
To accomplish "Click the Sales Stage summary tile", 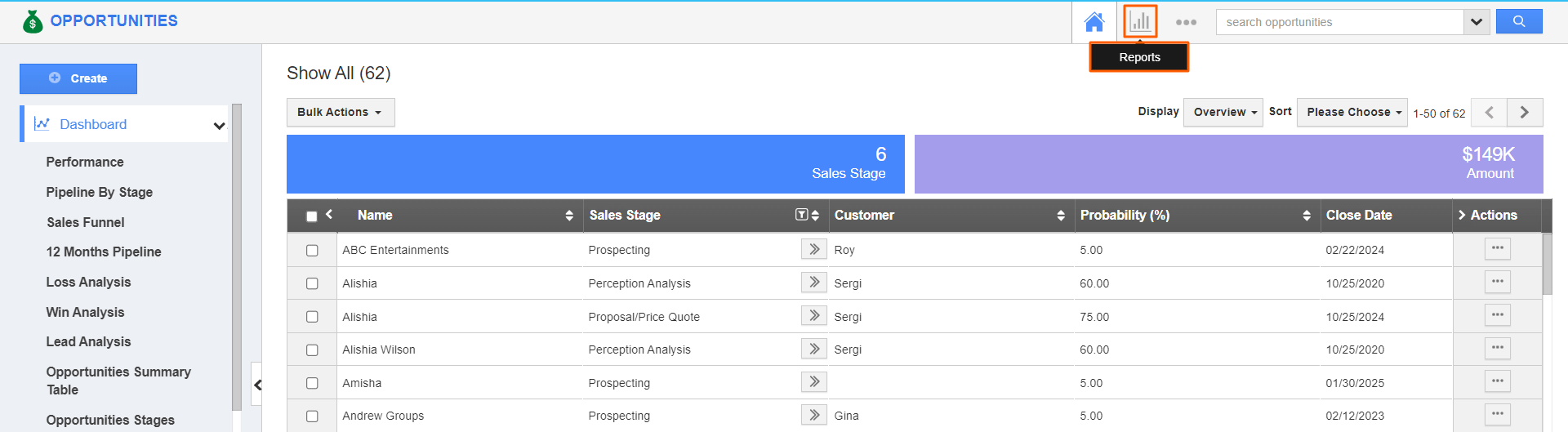I will [595, 164].
